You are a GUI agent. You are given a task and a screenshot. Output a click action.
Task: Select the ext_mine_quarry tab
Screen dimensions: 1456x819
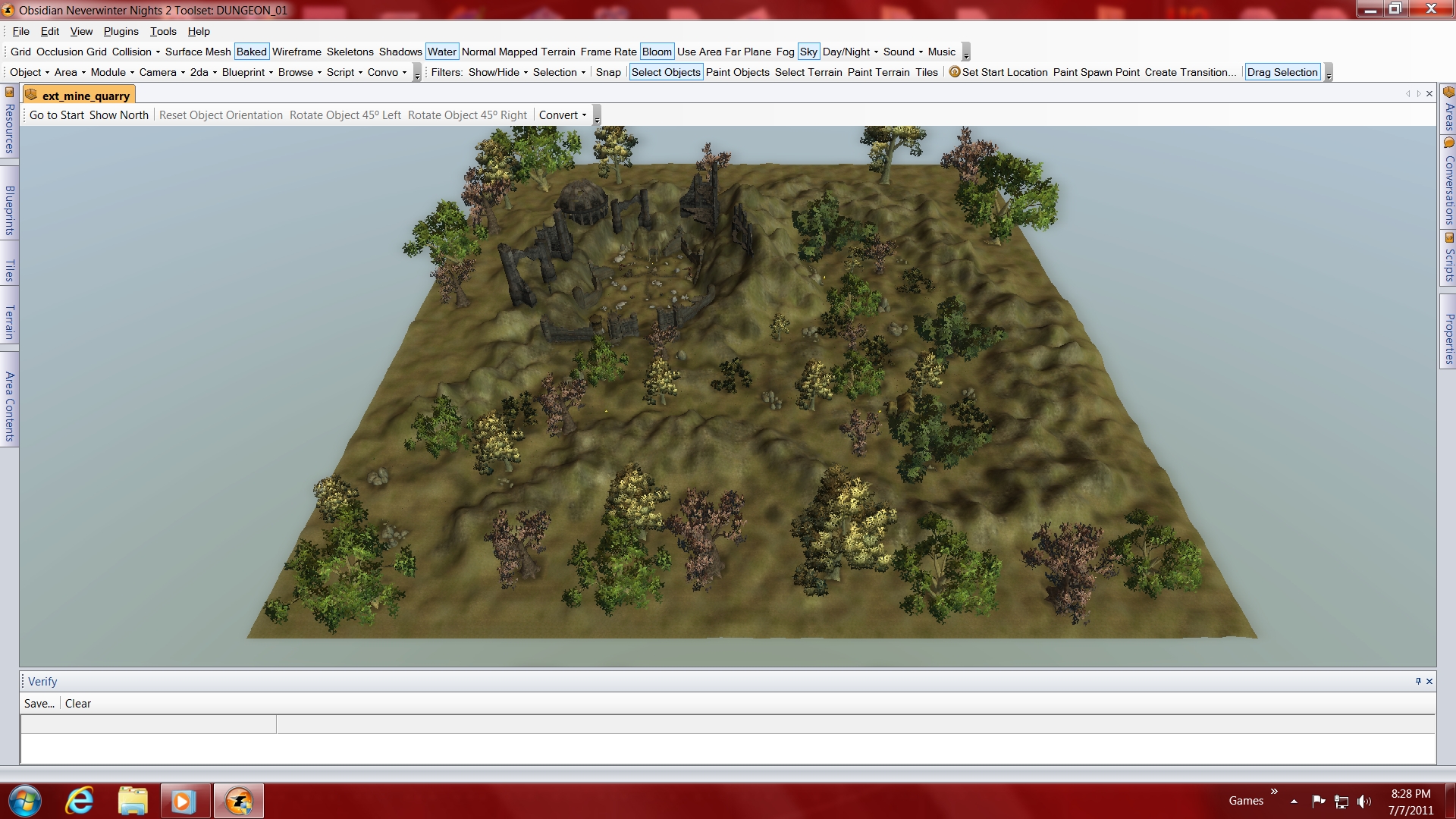85,96
